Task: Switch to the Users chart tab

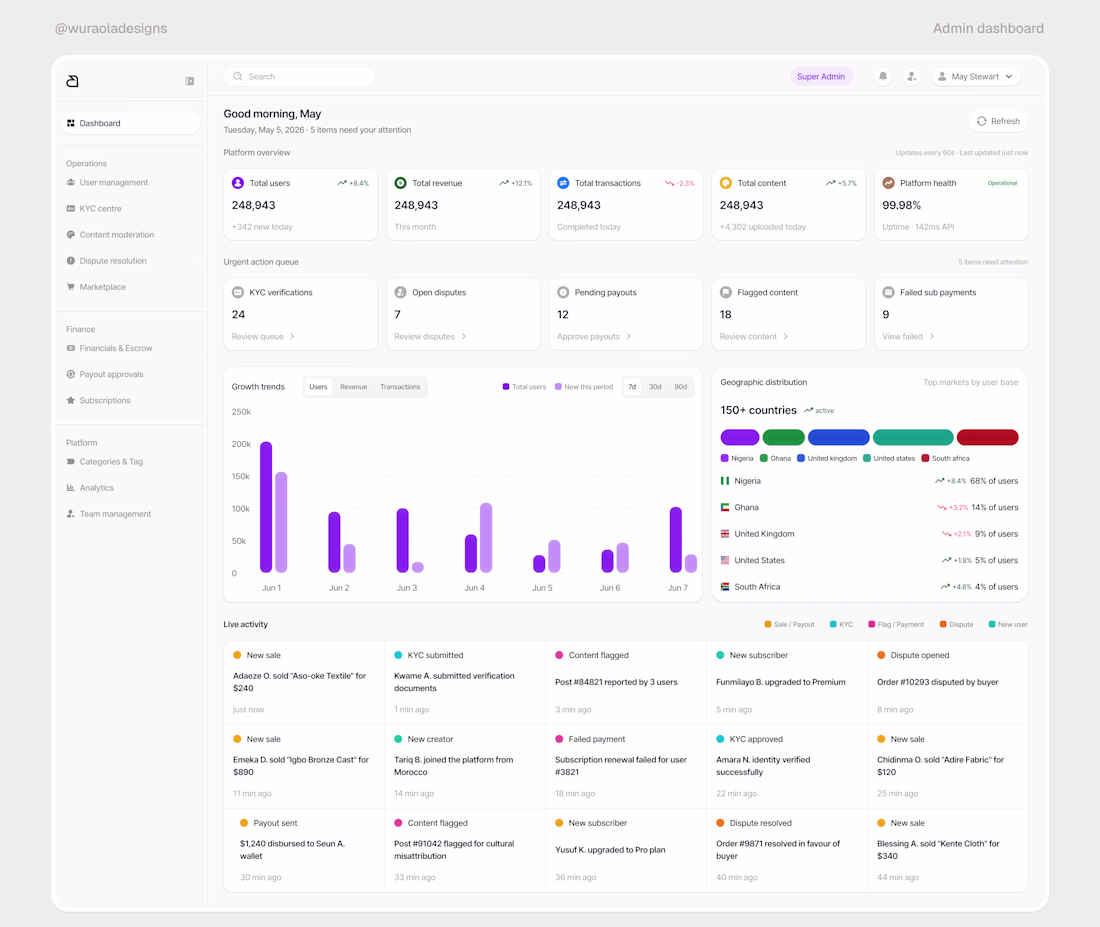Action: [x=318, y=387]
